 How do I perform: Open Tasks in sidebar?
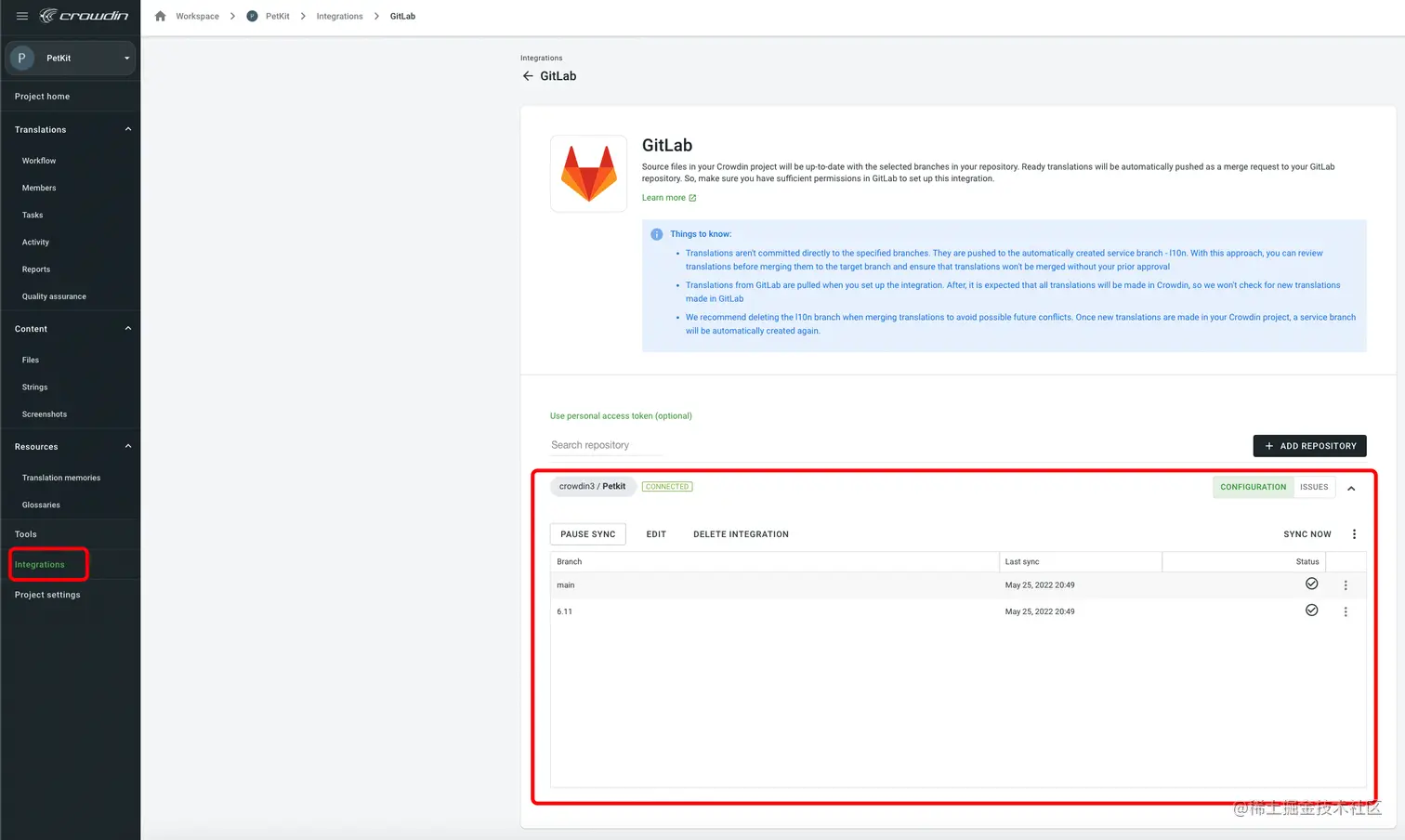click(x=33, y=215)
